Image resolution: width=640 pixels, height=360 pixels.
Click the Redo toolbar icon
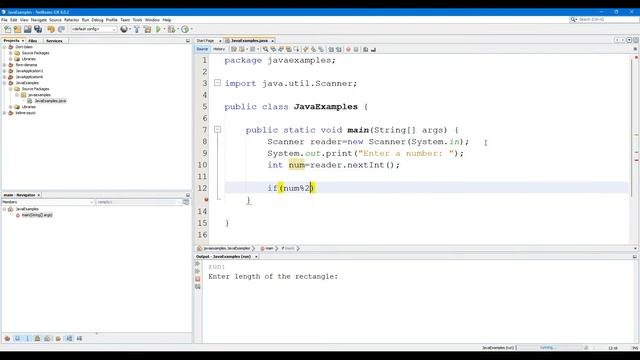coord(61,29)
